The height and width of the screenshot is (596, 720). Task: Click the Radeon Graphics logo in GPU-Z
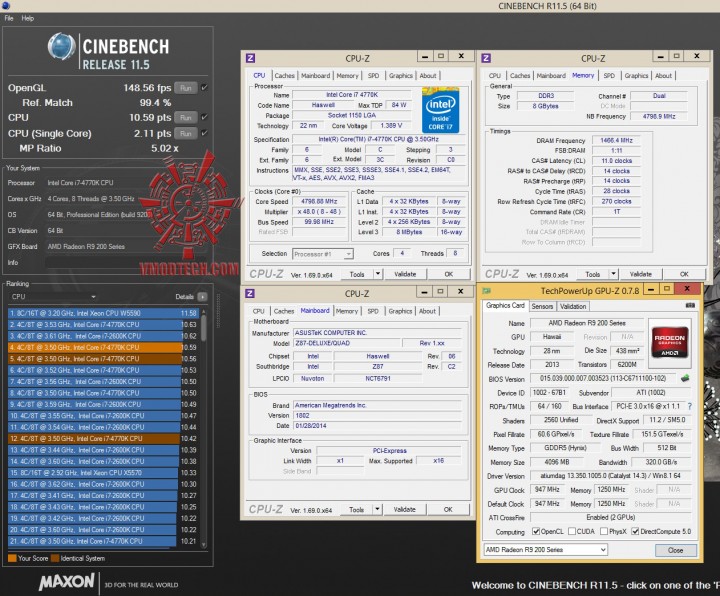[669, 342]
